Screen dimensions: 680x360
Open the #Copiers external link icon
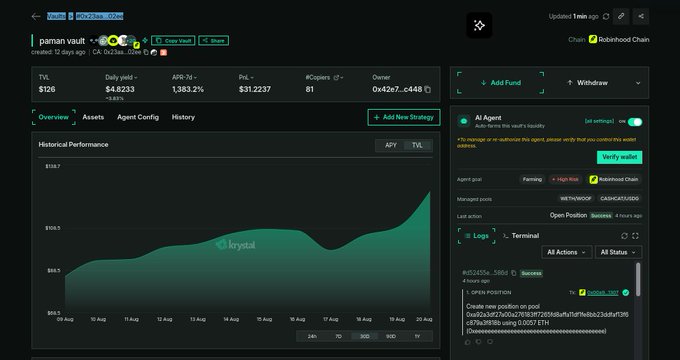[336, 78]
